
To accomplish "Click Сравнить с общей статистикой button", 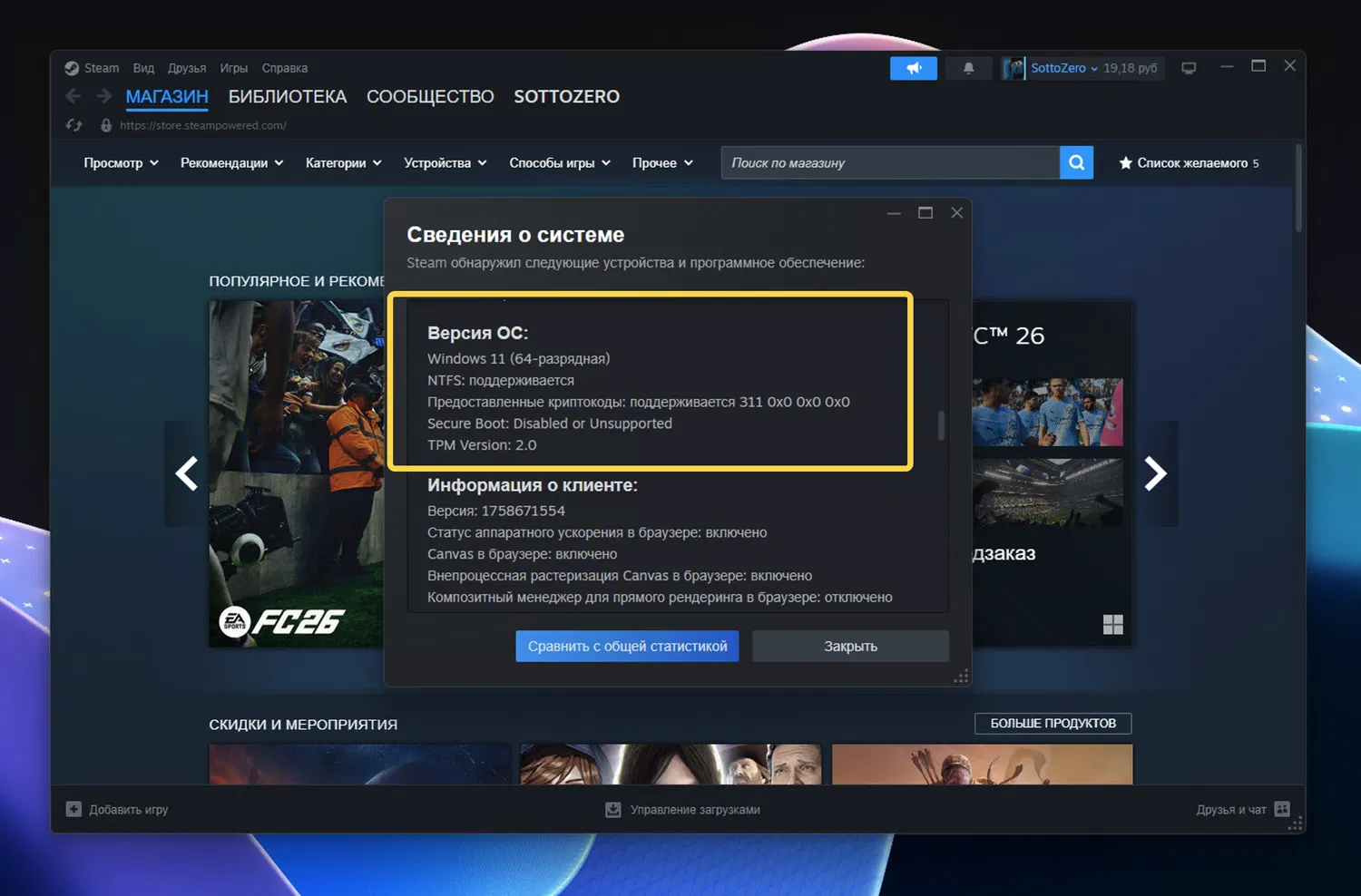I will (x=627, y=646).
